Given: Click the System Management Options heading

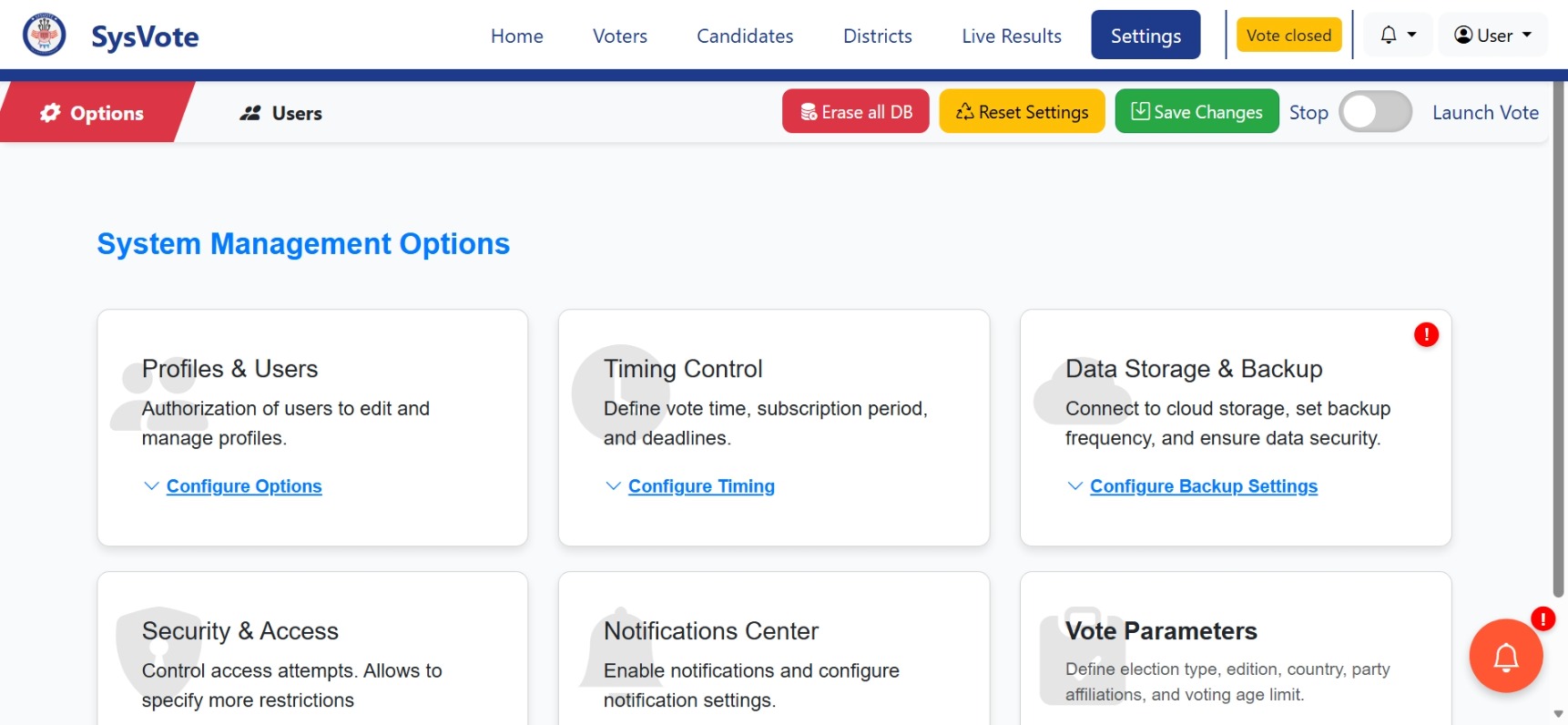Looking at the screenshot, I should (x=303, y=244).
